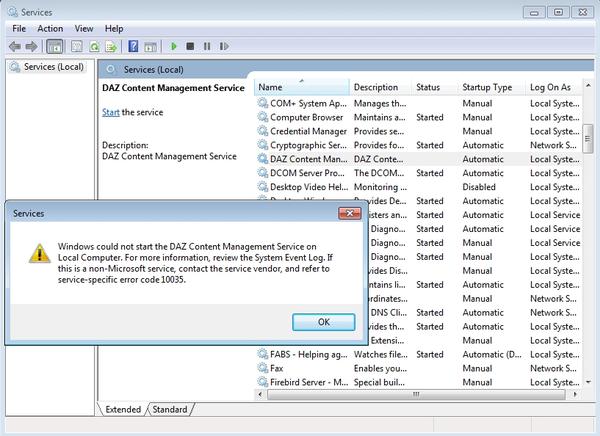
Task: Select the FABS - Helping ag... service name
Action: point(309,354)
